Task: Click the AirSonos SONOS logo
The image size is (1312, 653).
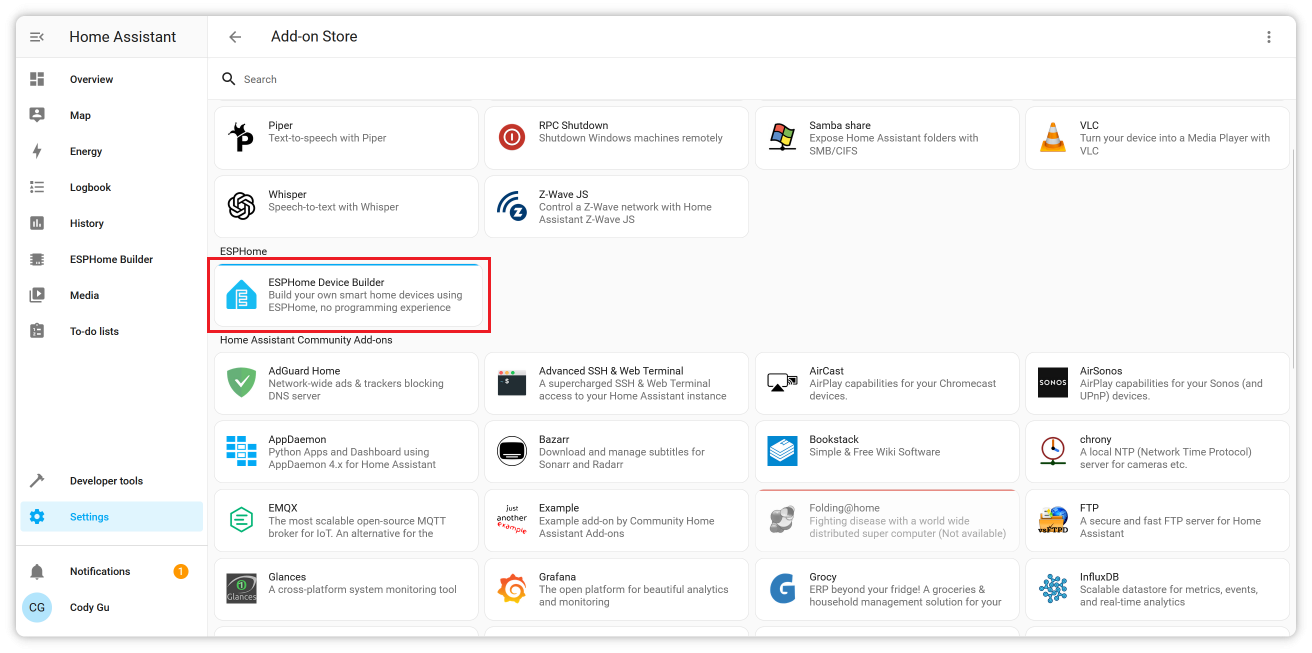Action: [1053, 383]
